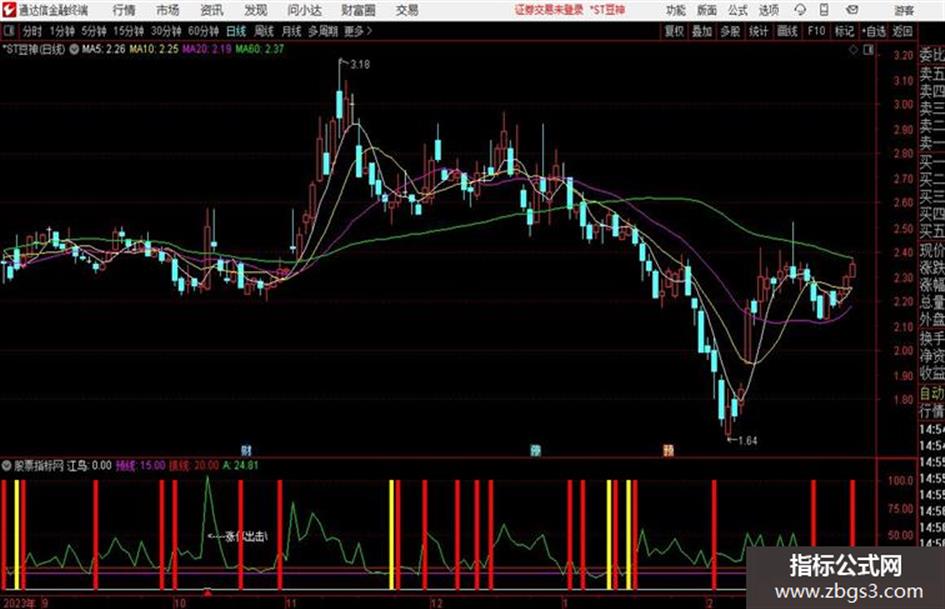Open the 公式 menu

(x=738, y=10)
